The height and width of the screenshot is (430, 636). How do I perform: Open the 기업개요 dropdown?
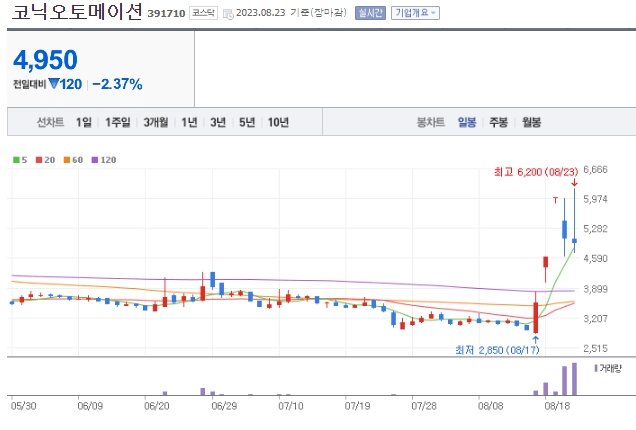click(415, 13)
